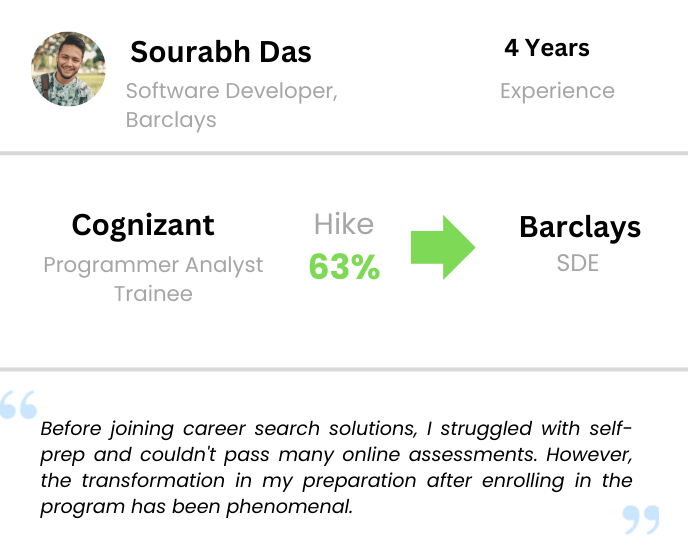Click the 4 Years text
This screenshot has width=688, height=552.
point(546,48)
